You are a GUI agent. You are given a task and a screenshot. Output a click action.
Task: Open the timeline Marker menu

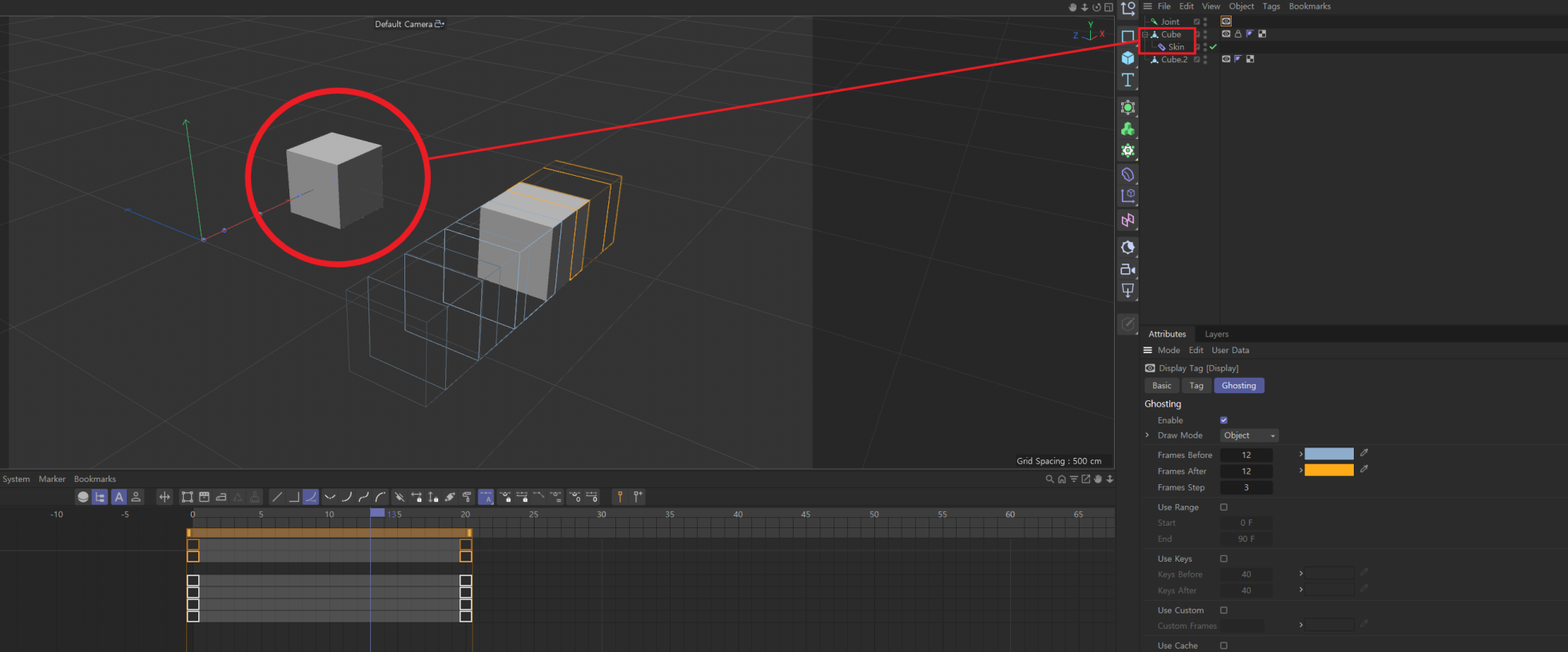pos(52,479)
